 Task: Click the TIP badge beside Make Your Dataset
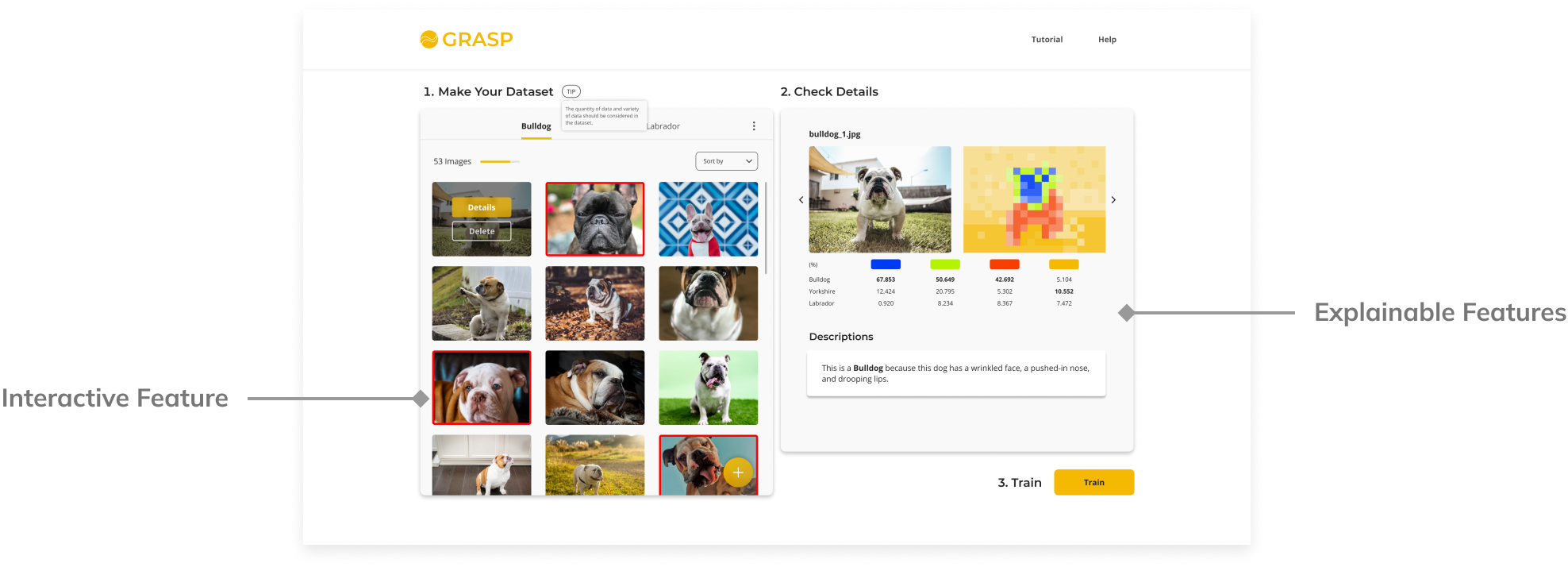(x=571, y=91)
